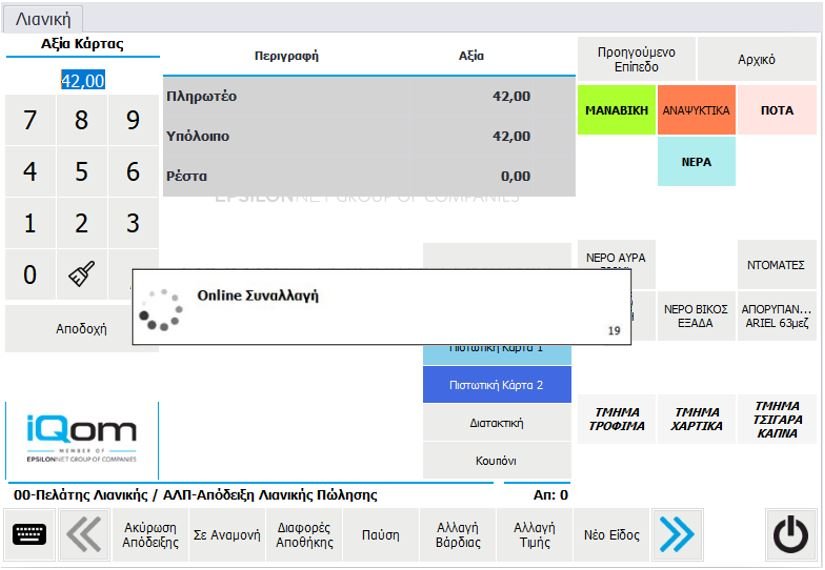Click Αλλαγή Τιμής in bottom toolbar
The image size is (825, 570).
(x=535, y=535)
